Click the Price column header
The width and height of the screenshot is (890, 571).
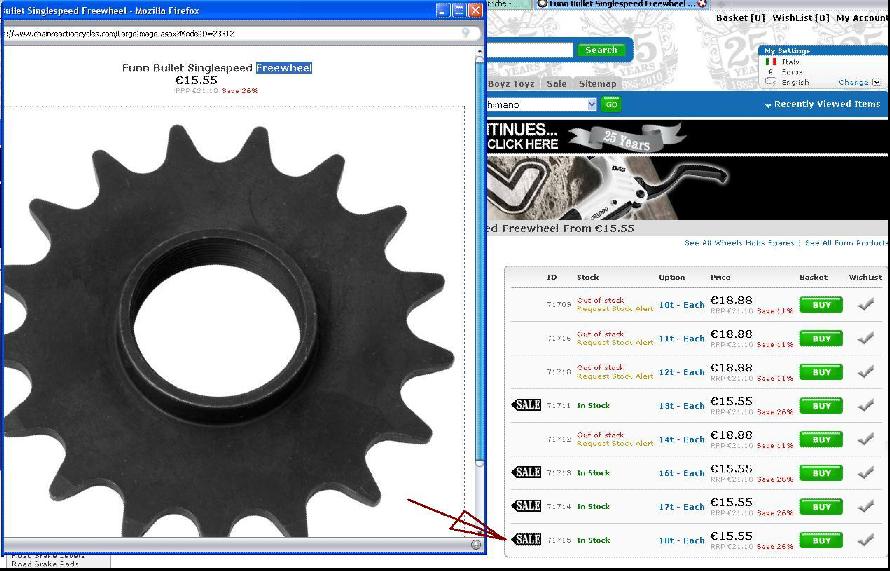720,278
